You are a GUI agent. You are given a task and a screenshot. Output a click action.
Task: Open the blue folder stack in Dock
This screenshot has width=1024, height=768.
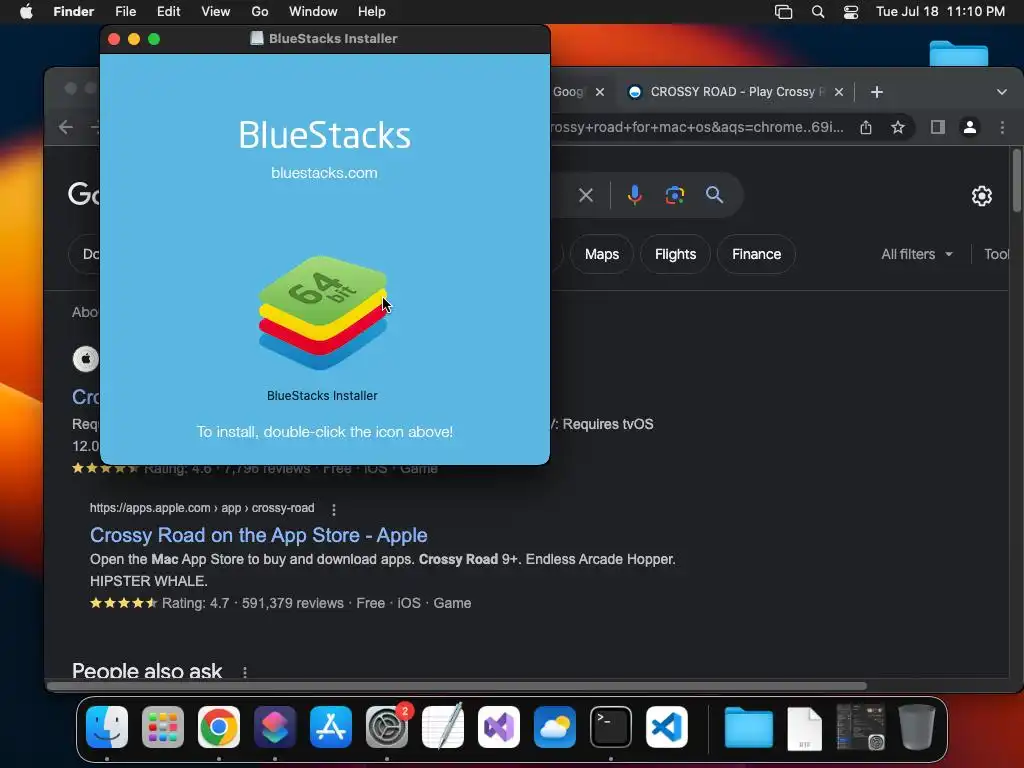tap(748, 726)
